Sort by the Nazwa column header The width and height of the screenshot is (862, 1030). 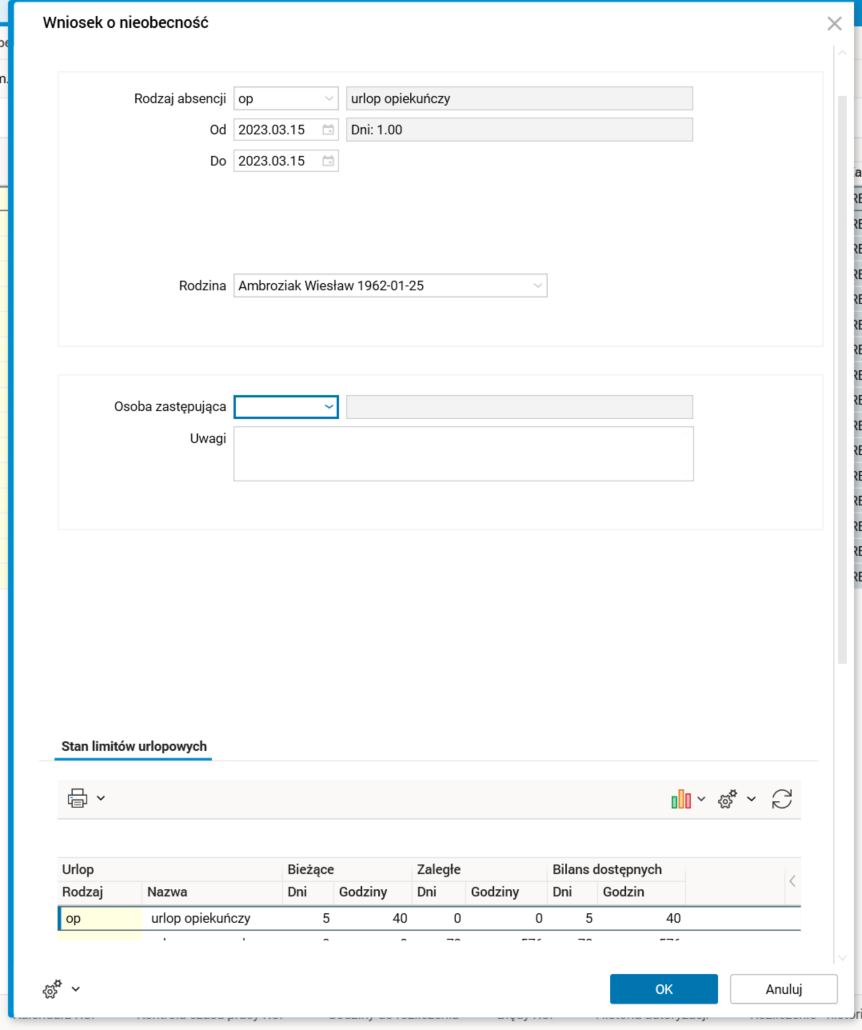(212, 892)
